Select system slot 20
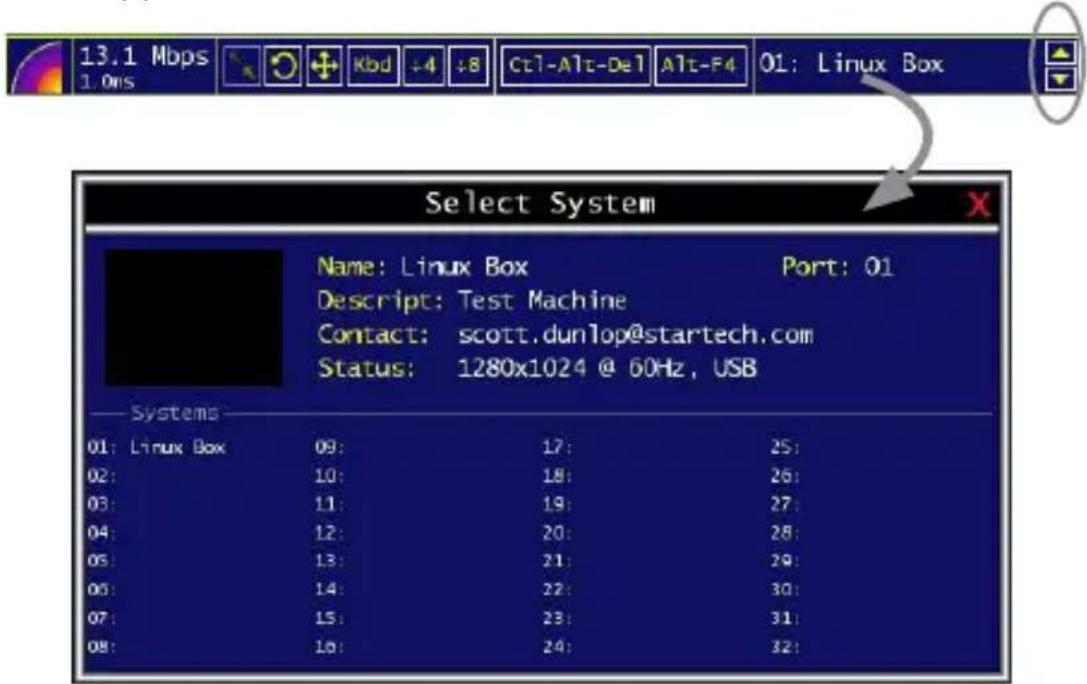 pyautogui.click(x=557, y=533)
